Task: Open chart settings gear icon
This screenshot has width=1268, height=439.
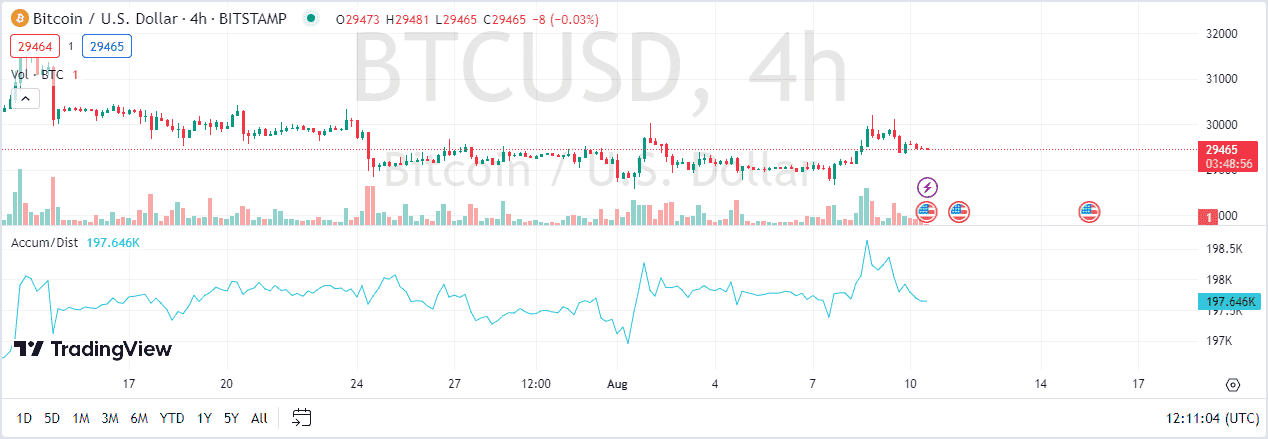Action: pos(1233,385)
